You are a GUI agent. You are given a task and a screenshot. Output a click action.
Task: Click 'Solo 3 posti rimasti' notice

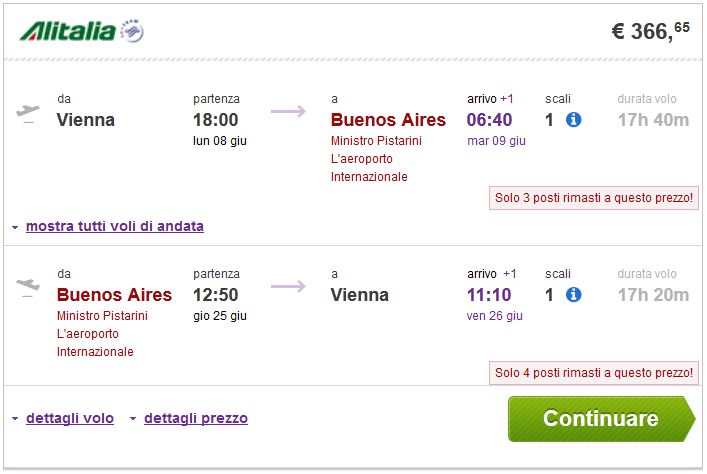coord(593,197)
